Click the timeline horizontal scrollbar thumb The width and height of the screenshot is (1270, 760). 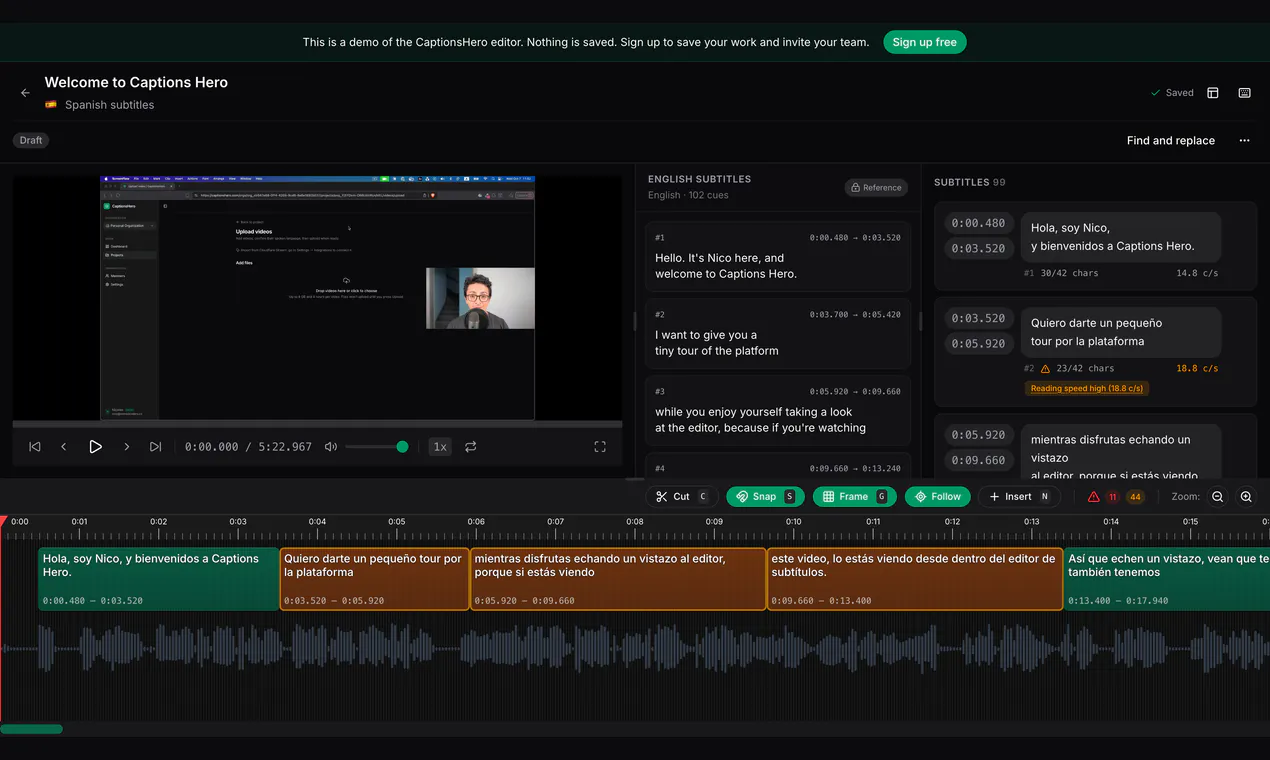(x=31, y=729)
